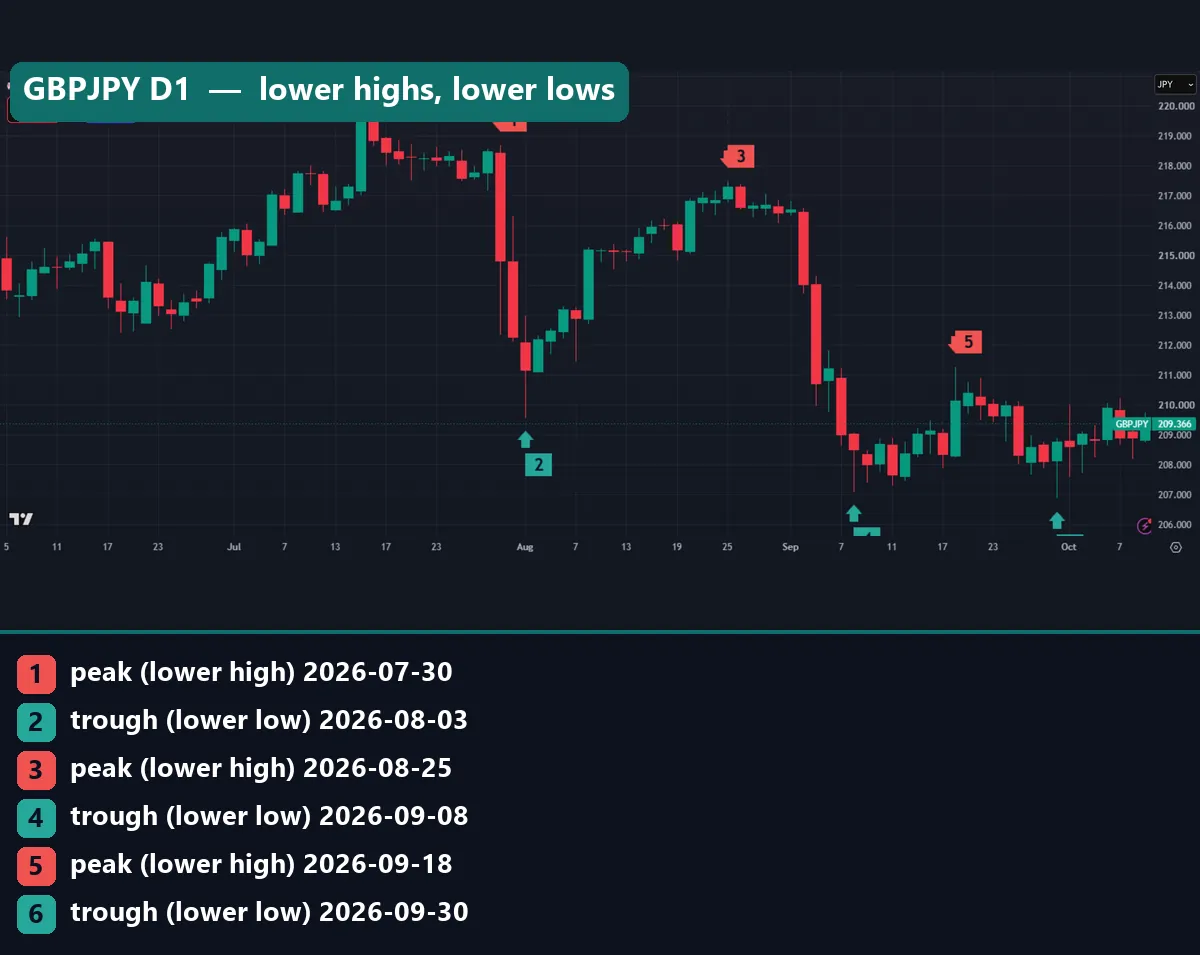1200x955 pixels.
Task: Click the 19 date label on time axis
Action: 677,547
